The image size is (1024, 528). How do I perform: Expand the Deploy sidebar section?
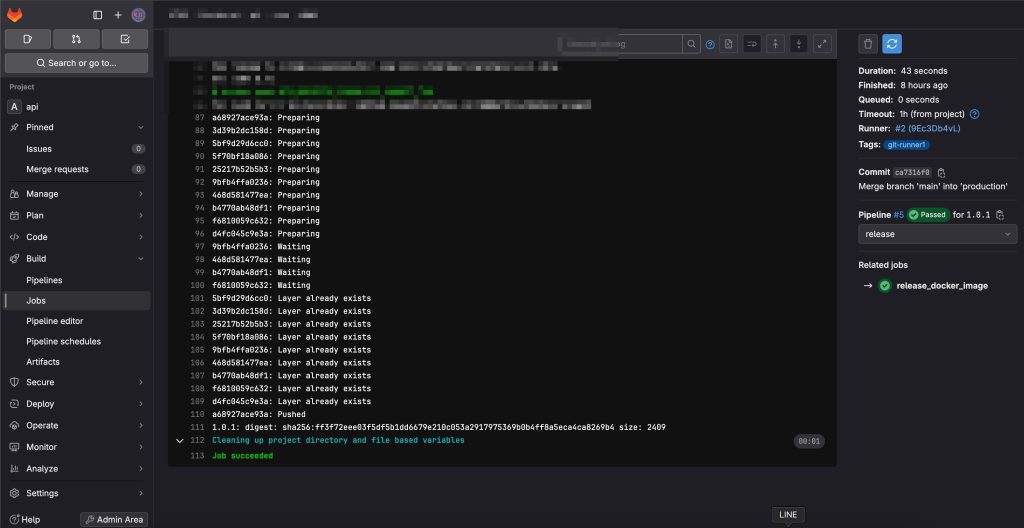click(76, 404)
